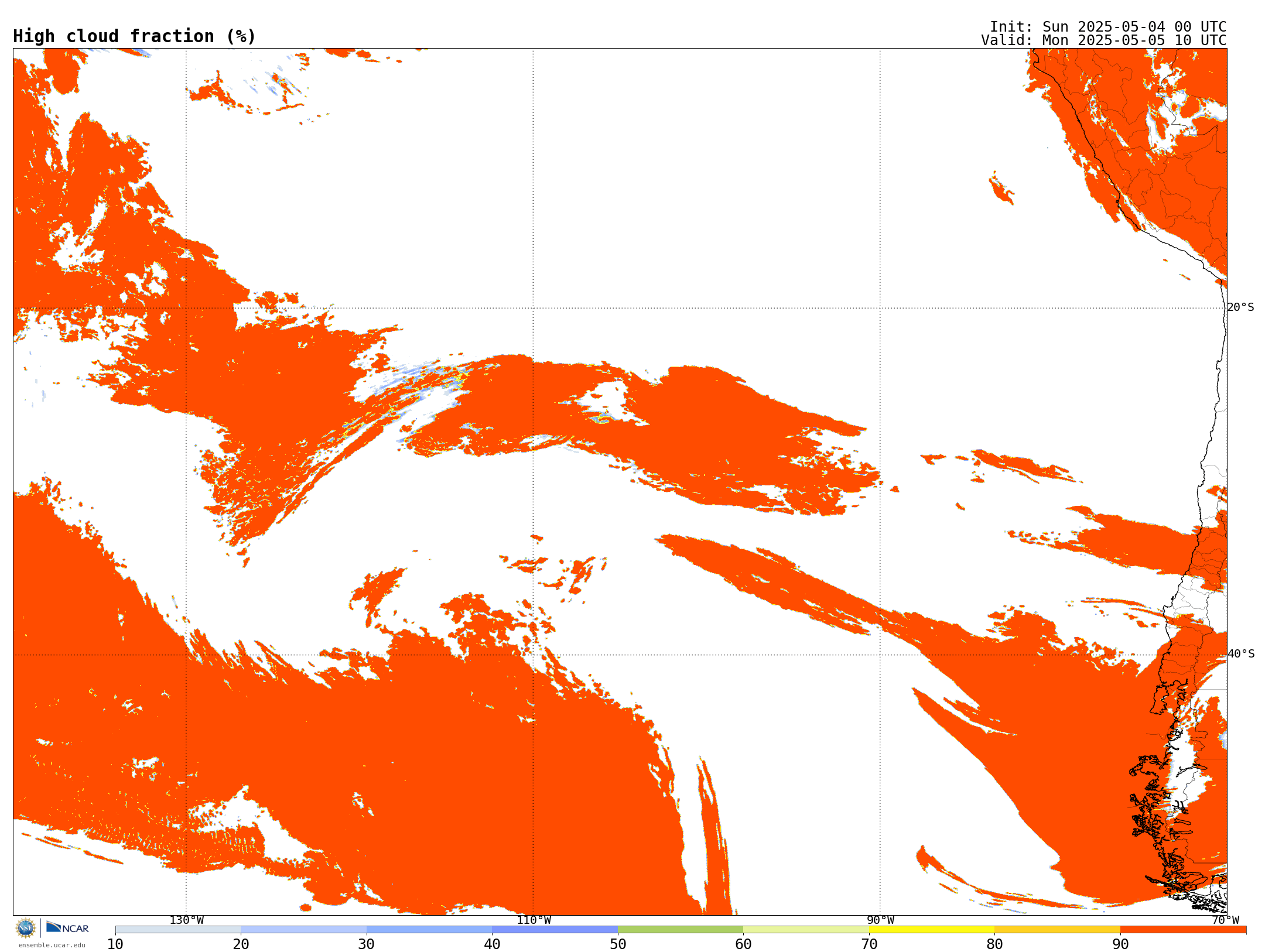Click the 90°W longitude label
Screen dimensions: 1265x952
[x=880, y=920]
